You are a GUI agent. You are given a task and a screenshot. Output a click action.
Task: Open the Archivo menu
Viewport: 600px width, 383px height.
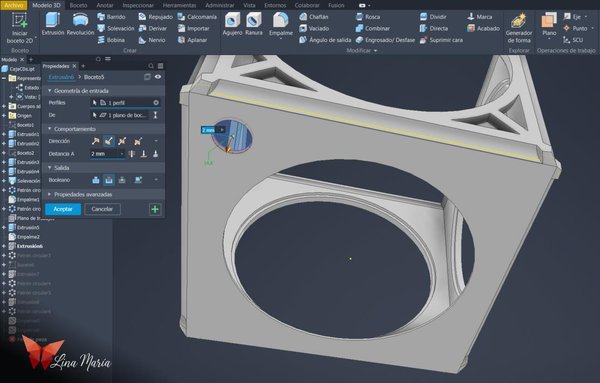point(13,5)
